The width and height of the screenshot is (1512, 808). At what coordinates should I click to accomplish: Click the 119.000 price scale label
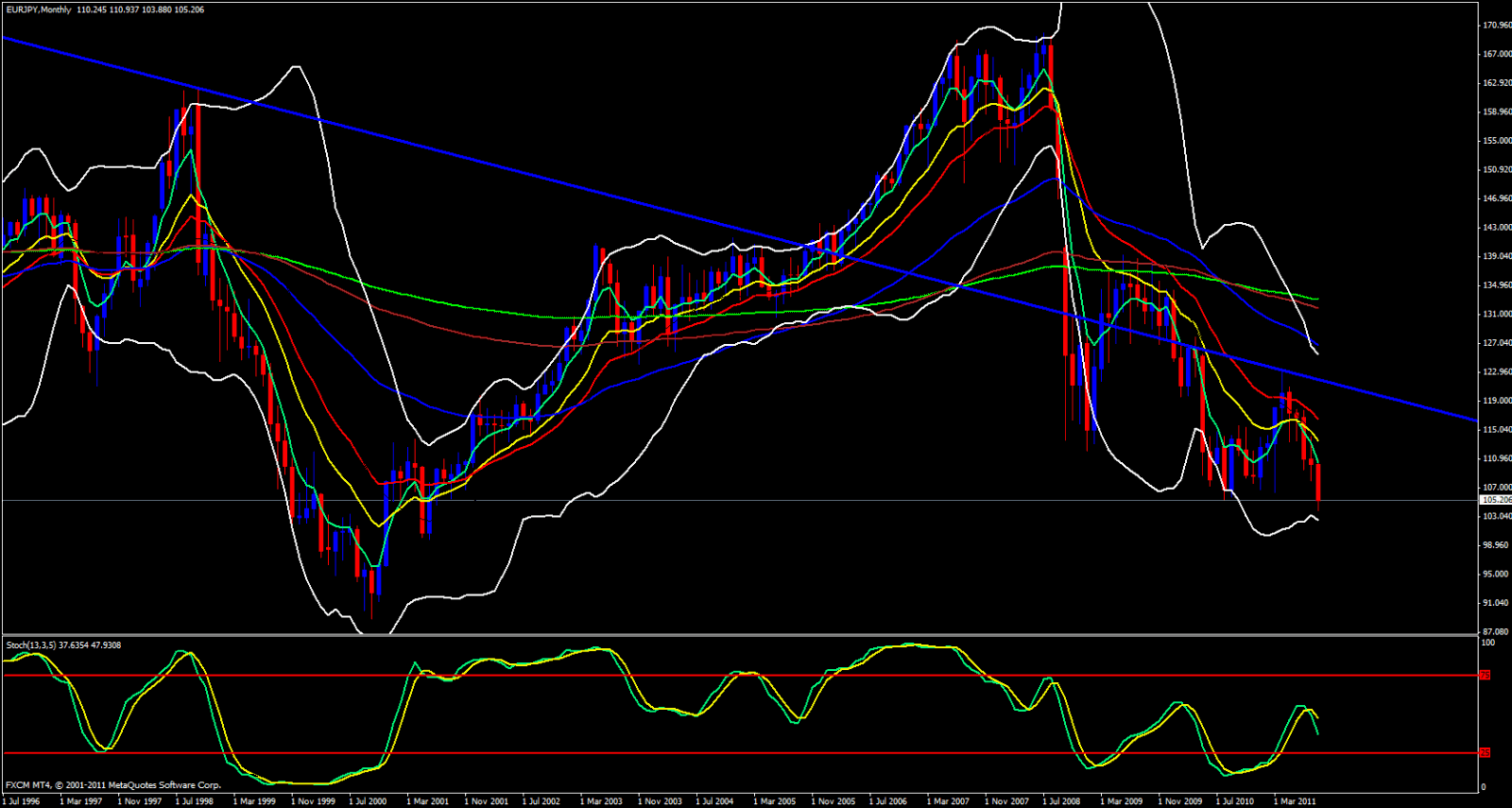click(x=1497, y=401)
